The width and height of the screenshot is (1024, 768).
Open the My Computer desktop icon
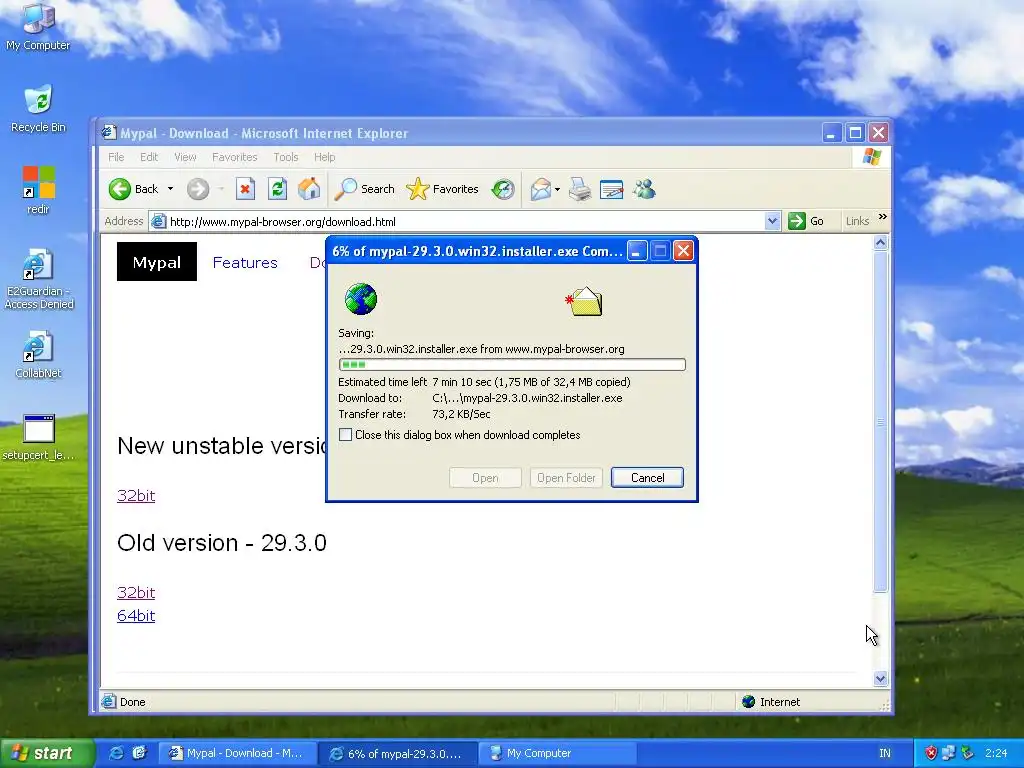point(38,26)
